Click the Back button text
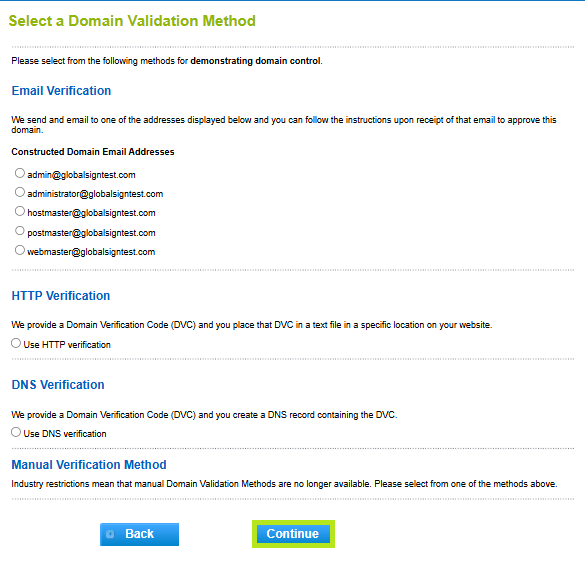 click(140, 534)
